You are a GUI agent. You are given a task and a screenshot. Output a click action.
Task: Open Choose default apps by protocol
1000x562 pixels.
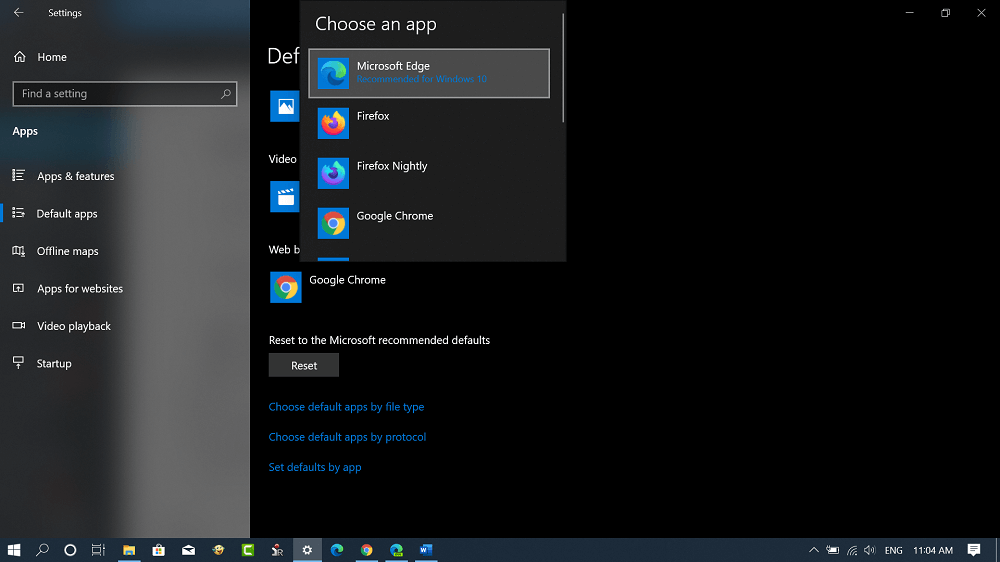[x=347, y=437]
